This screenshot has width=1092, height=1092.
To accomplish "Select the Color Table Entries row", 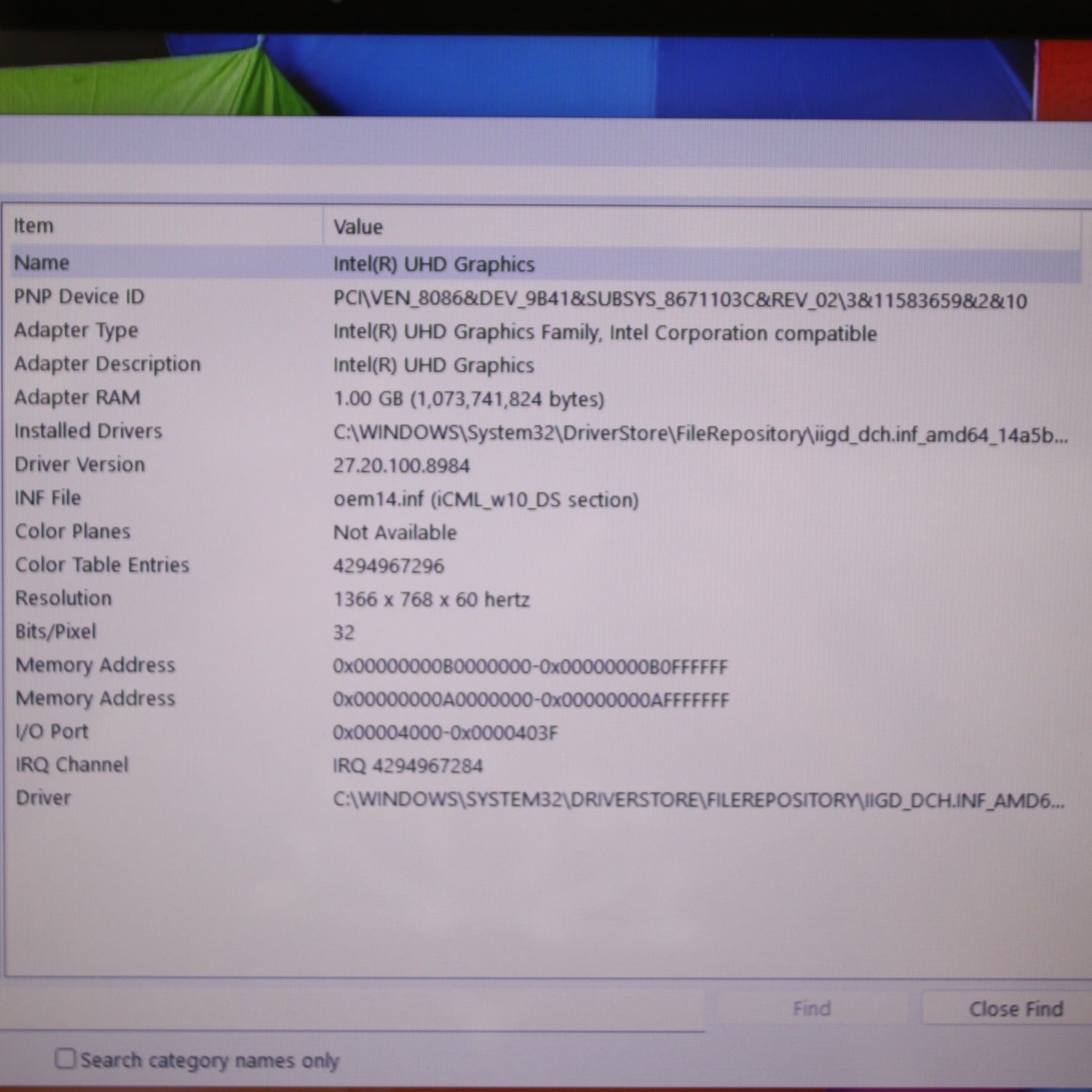I will click(x=102, y=565).
